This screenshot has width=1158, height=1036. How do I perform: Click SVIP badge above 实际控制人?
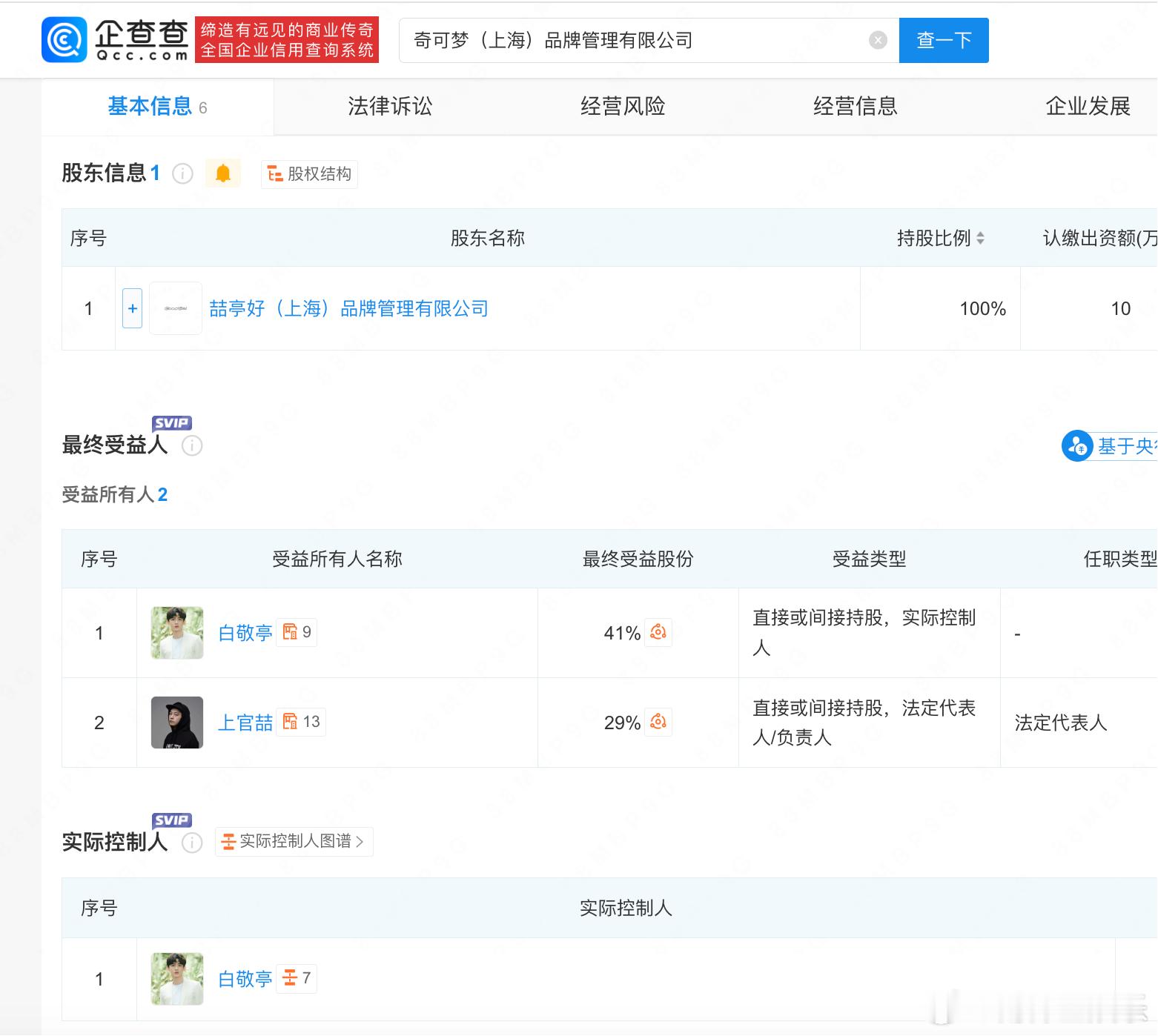[172, 820]
